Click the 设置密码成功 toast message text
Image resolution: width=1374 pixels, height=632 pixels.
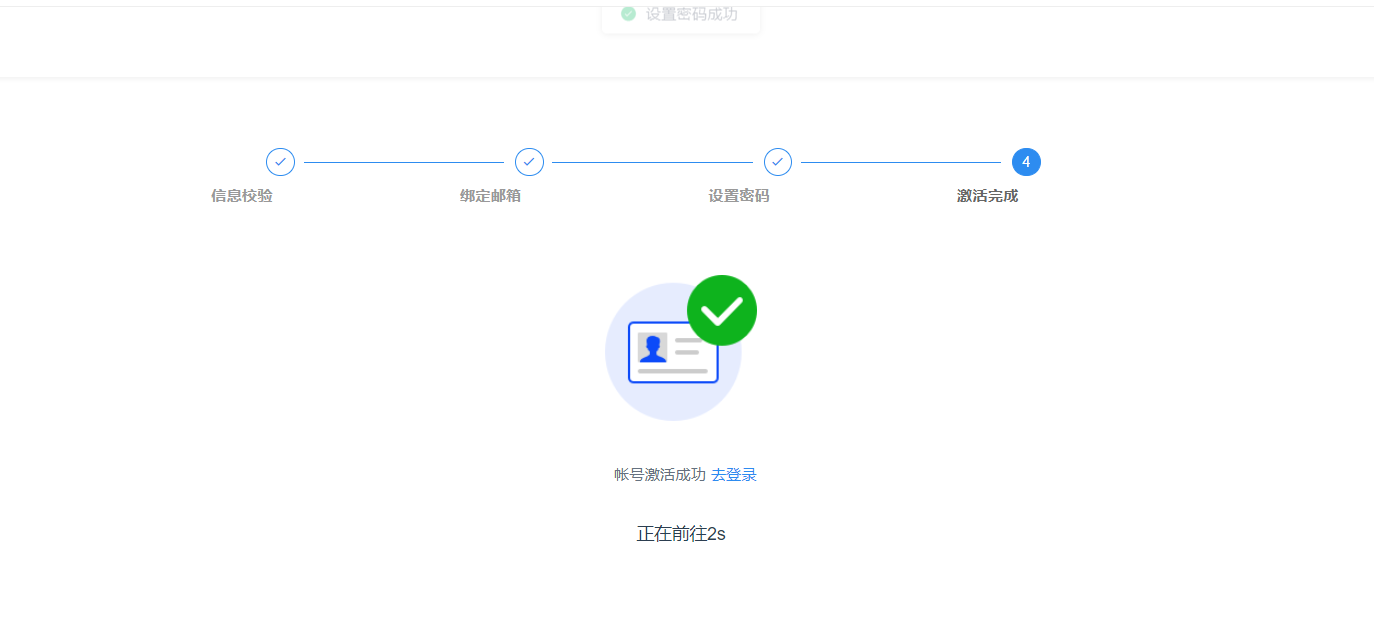[x=691, y=14]
